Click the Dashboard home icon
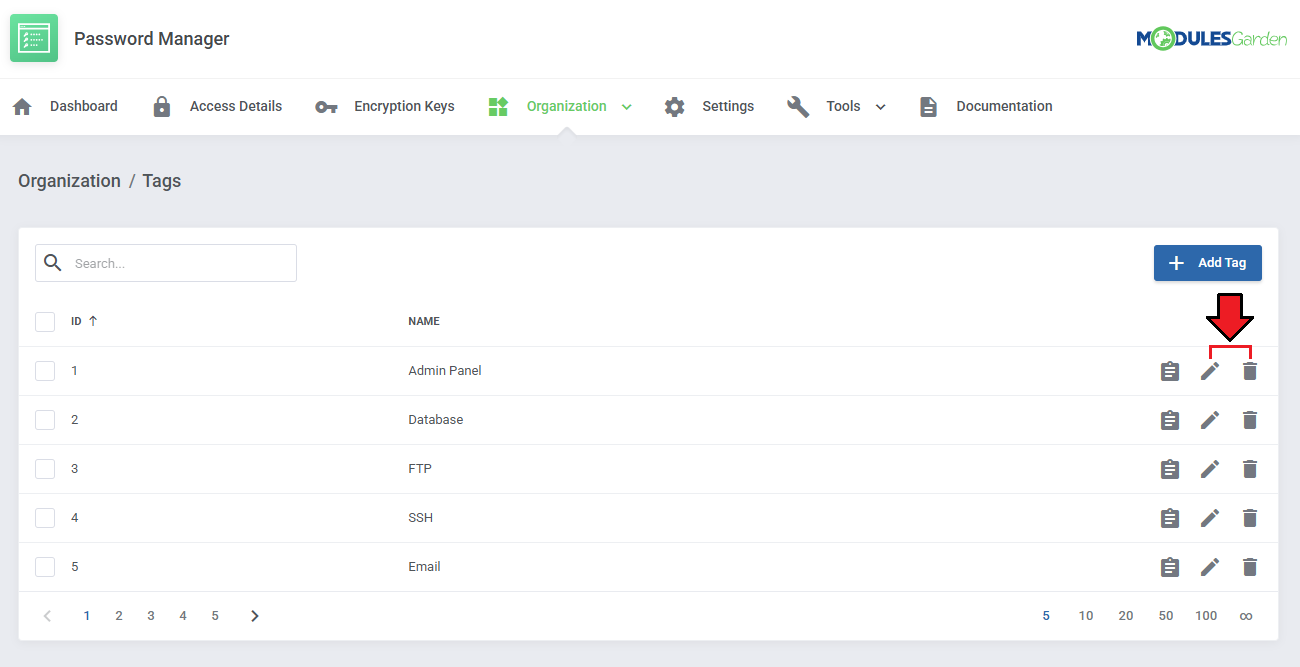Image resolution: width=1300 pixels, height=667 pixels. click(x=22, y=106)
